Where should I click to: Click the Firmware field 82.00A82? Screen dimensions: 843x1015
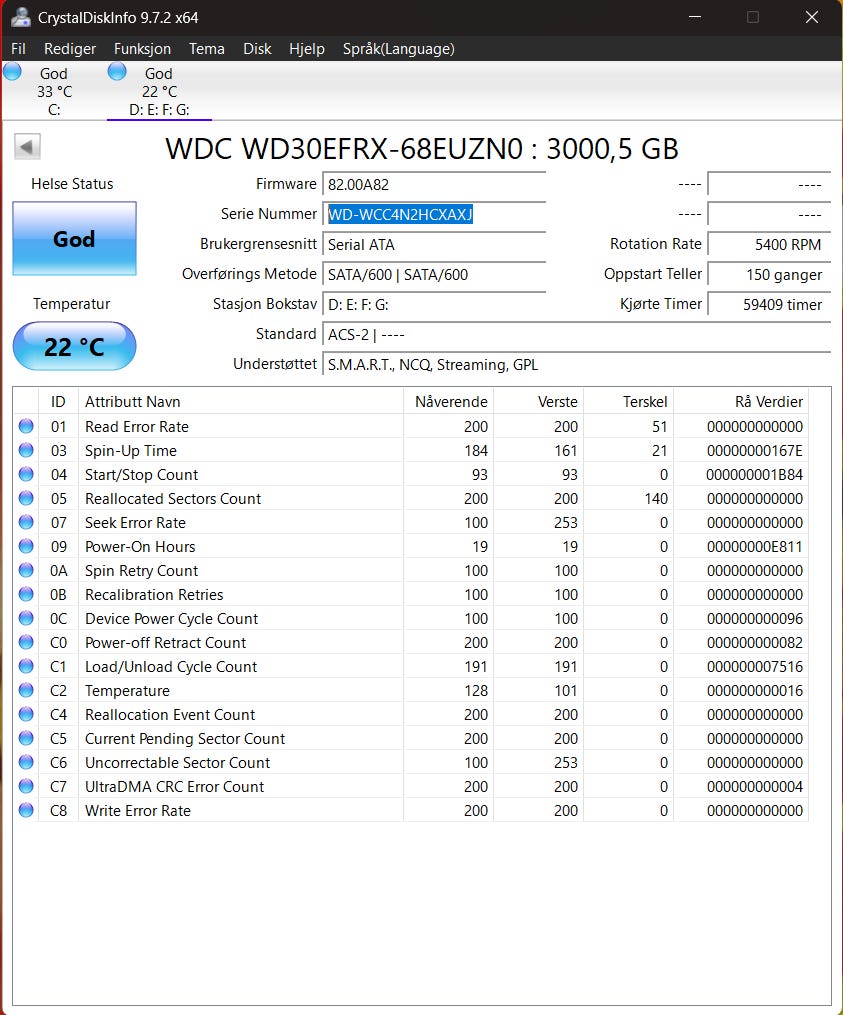tap(434, 184)
